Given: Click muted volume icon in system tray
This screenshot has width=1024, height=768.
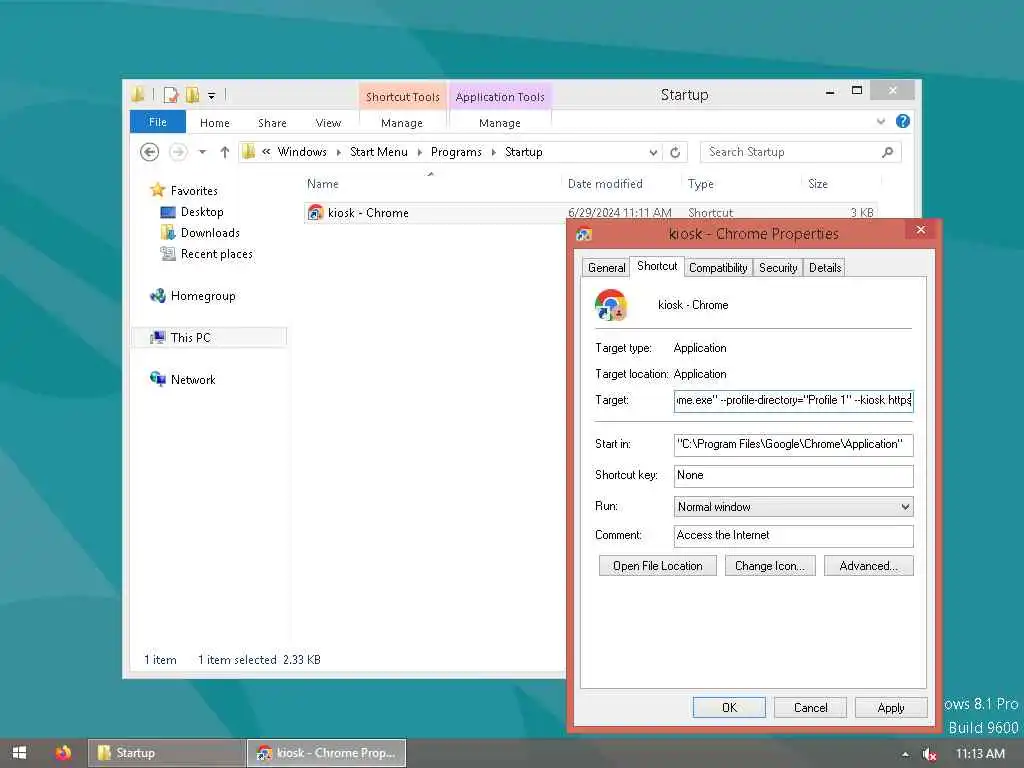Looking at the screenshot, I should [929, 754].
